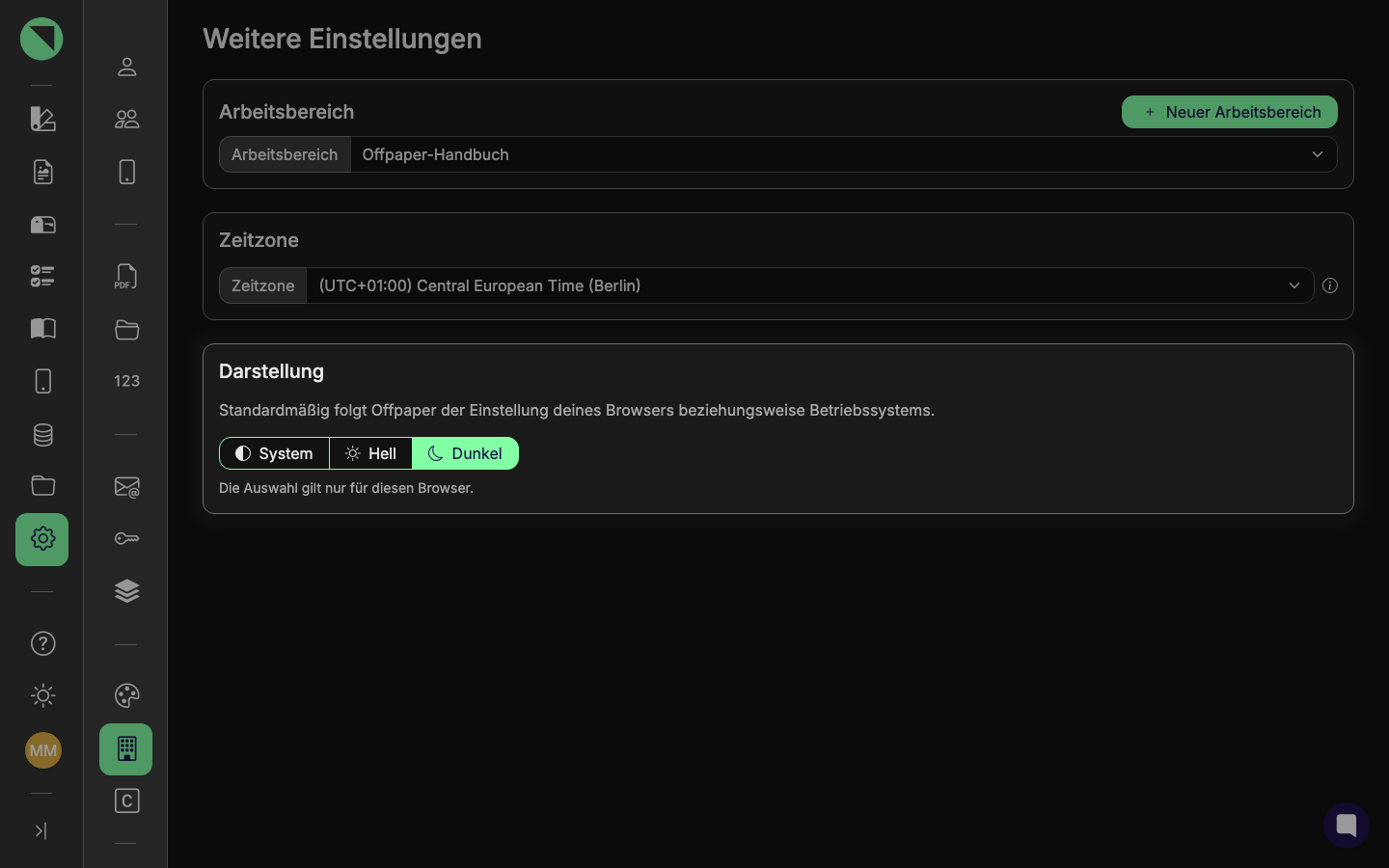Click the Neuer Arbeitsbereich button
The width and height of the screenshot is (1389, 868).
(1229, 112)
